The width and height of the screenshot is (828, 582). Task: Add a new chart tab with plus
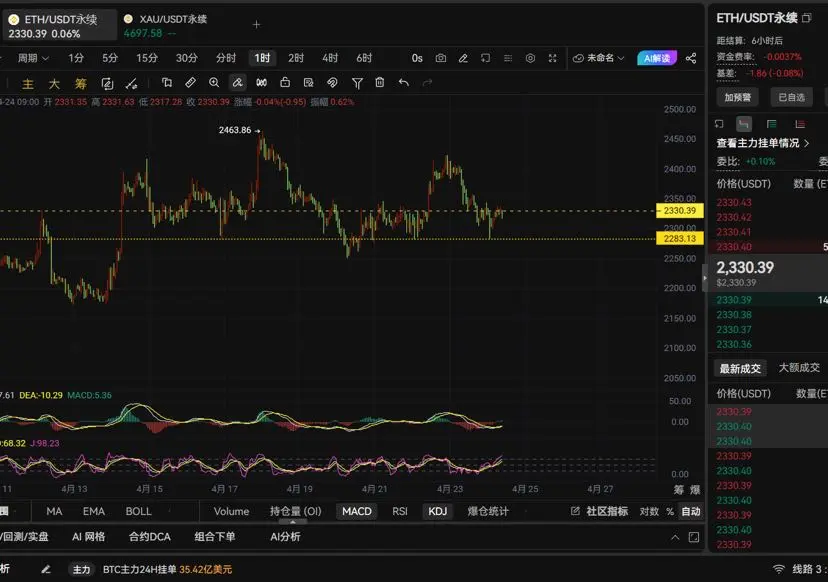point(256,24)
